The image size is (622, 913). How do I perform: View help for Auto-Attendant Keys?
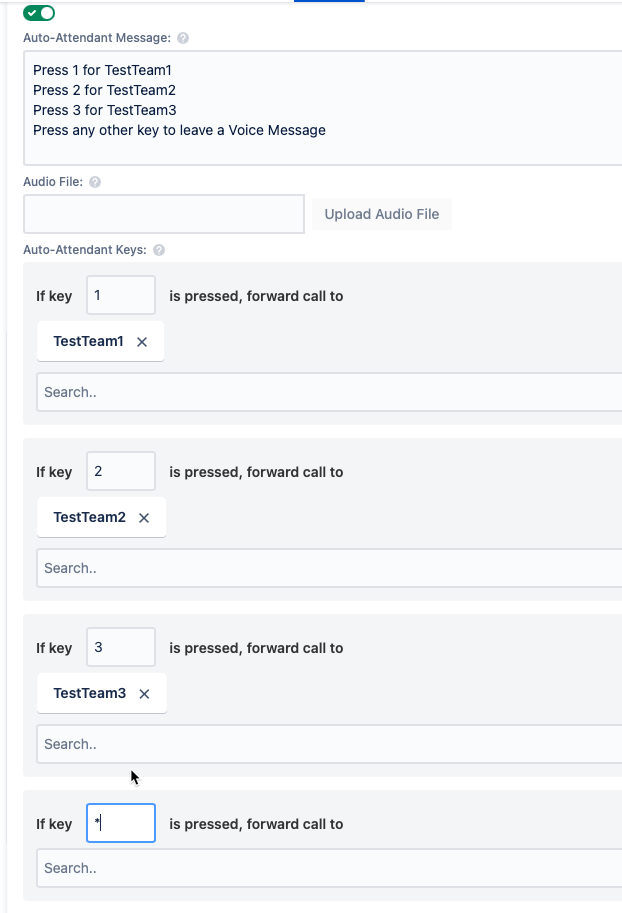tap(158, 250)
